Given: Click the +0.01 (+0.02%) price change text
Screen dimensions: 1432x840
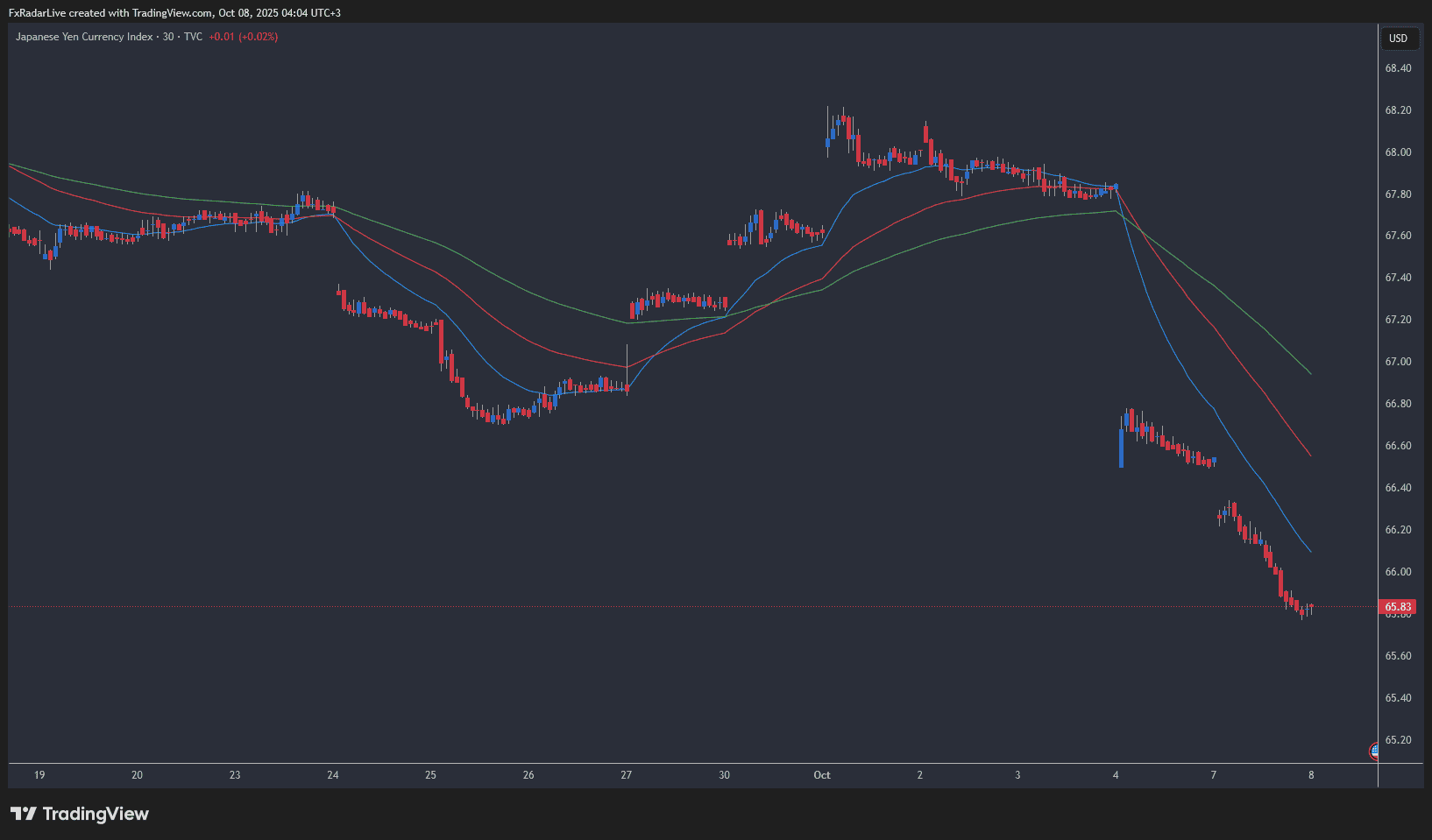Looking at the screenshot, I should [x=243, y=37].
